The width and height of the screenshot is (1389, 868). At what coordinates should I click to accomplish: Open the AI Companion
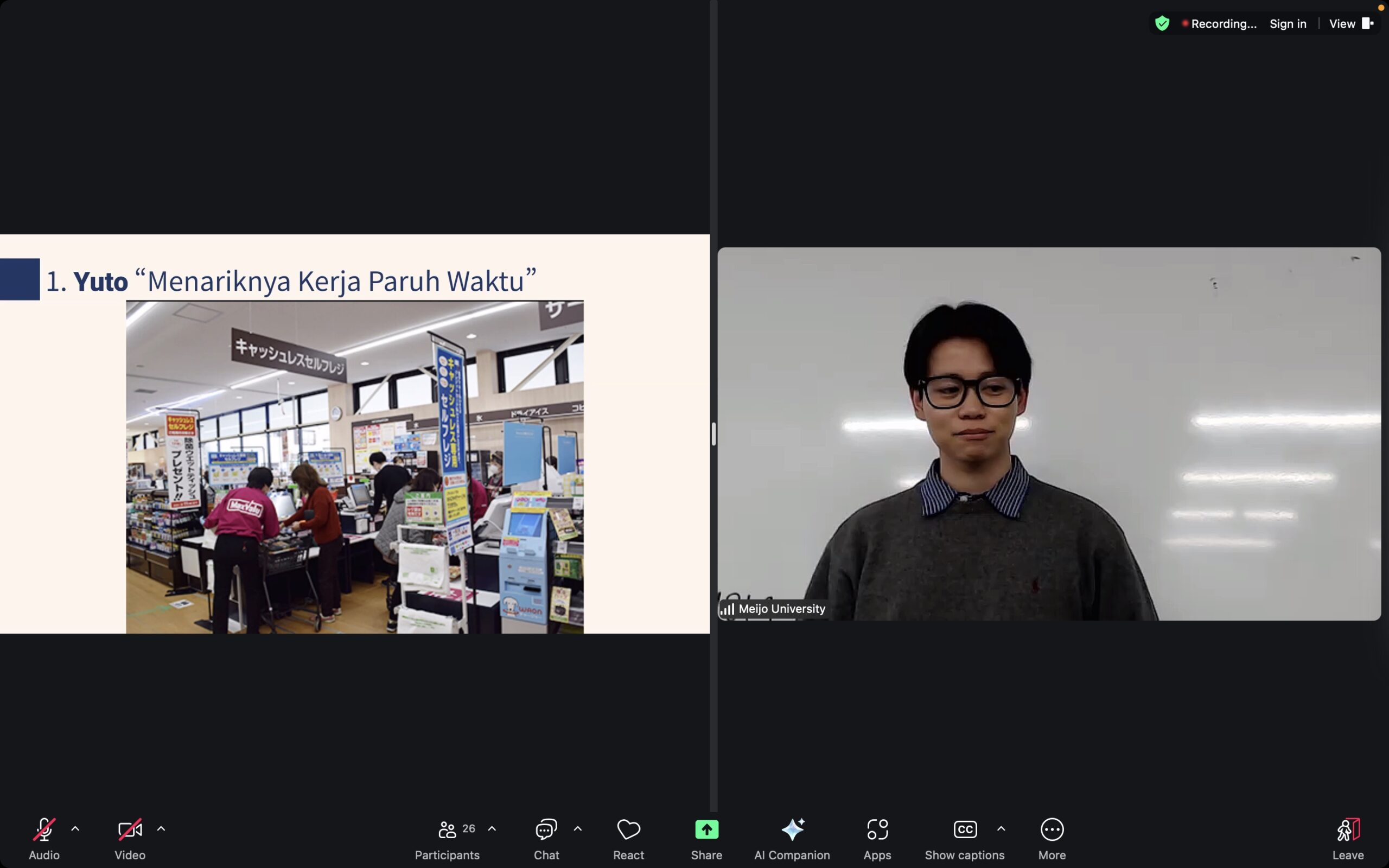point(792,838)
